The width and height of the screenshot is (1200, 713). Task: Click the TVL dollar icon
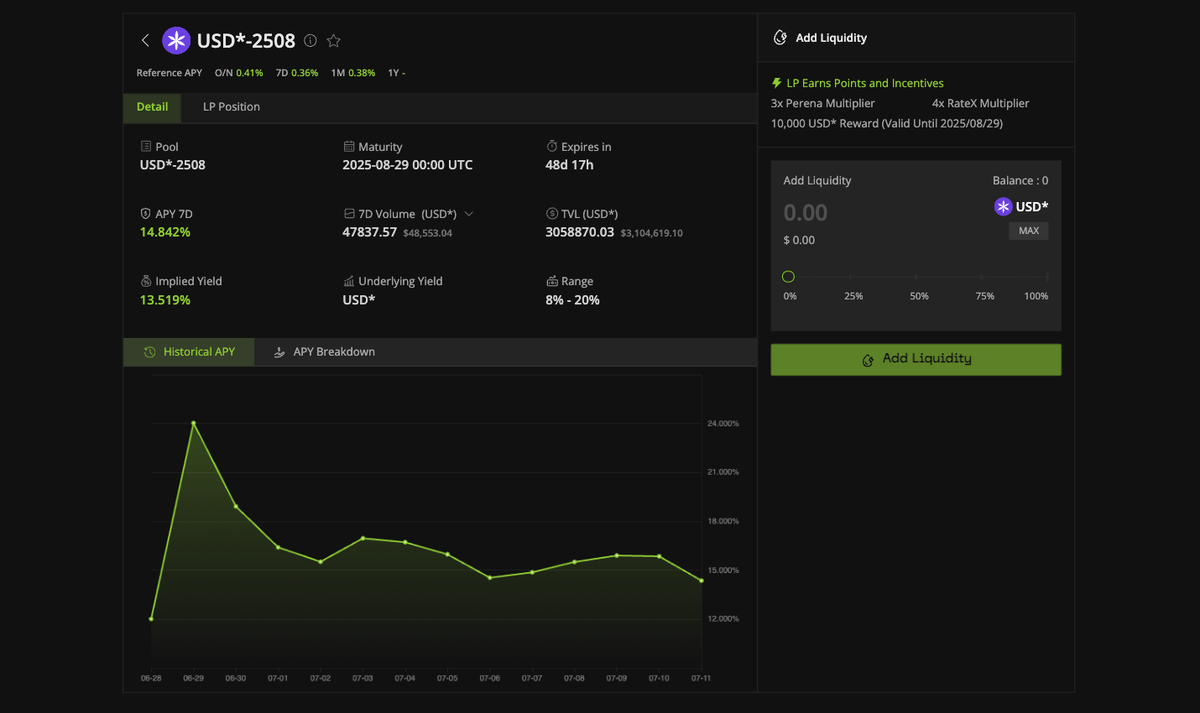552,213
